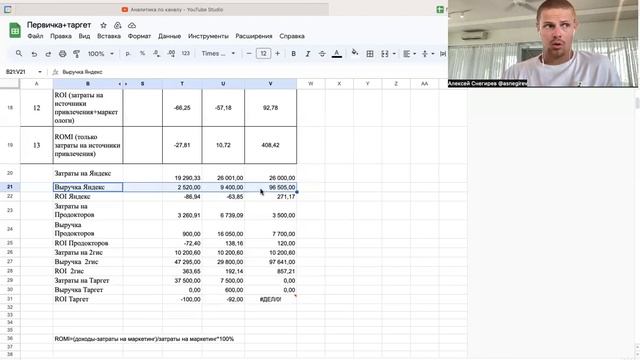640x360 pixels.
Task: Open the Файл menu
Action: [35, 36]
